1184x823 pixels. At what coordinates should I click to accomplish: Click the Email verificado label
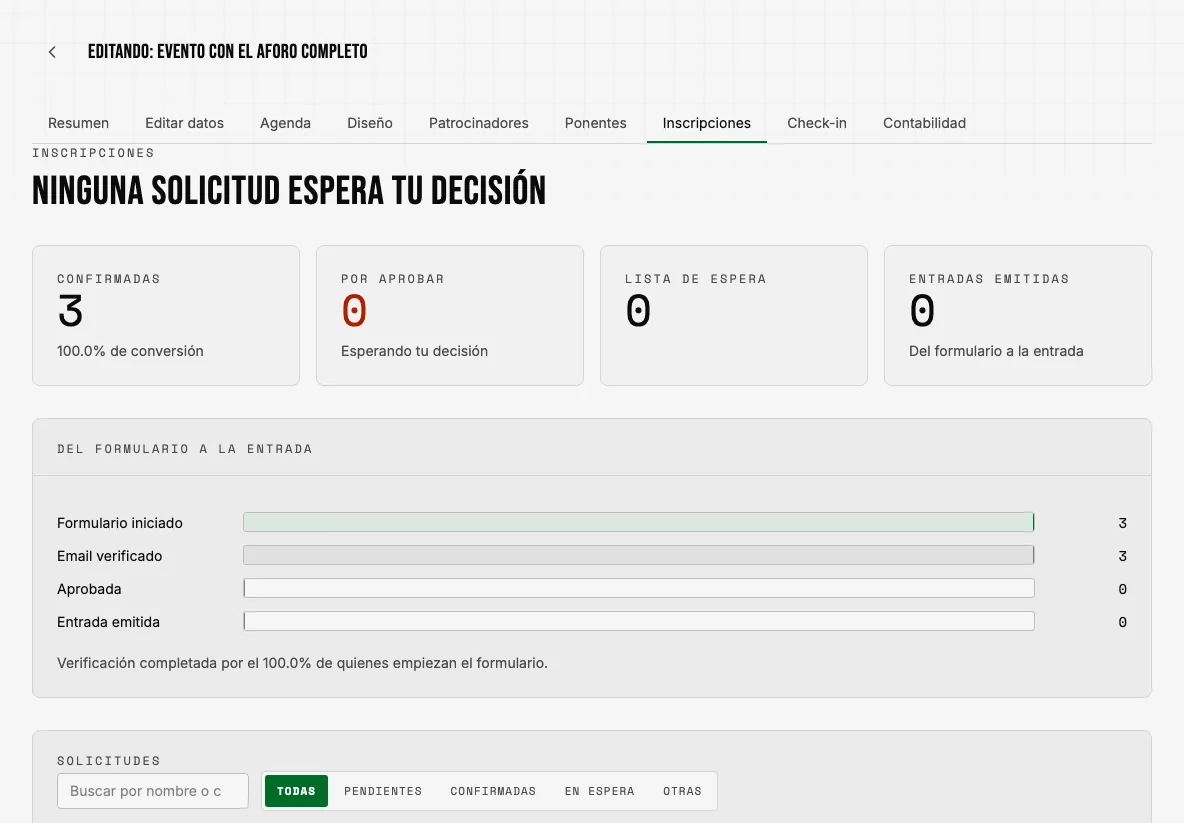[x=109, y=556]
